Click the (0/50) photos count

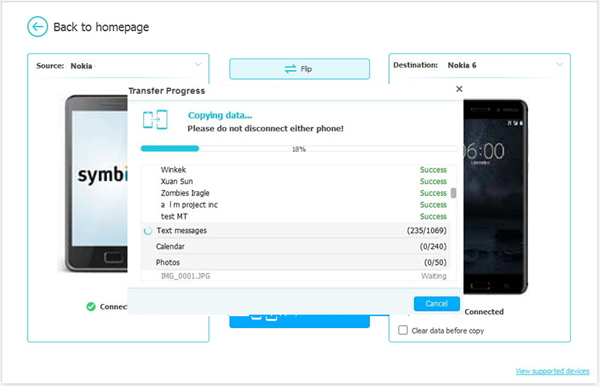tap(435, 262)
